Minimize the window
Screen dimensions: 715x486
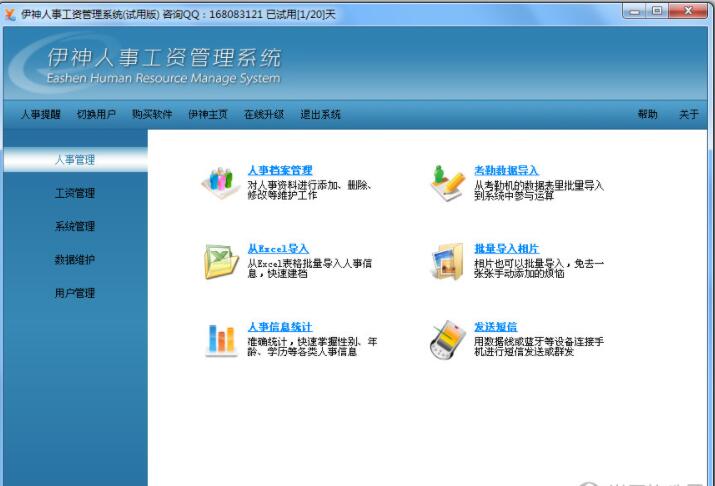(x=634, y=11)
